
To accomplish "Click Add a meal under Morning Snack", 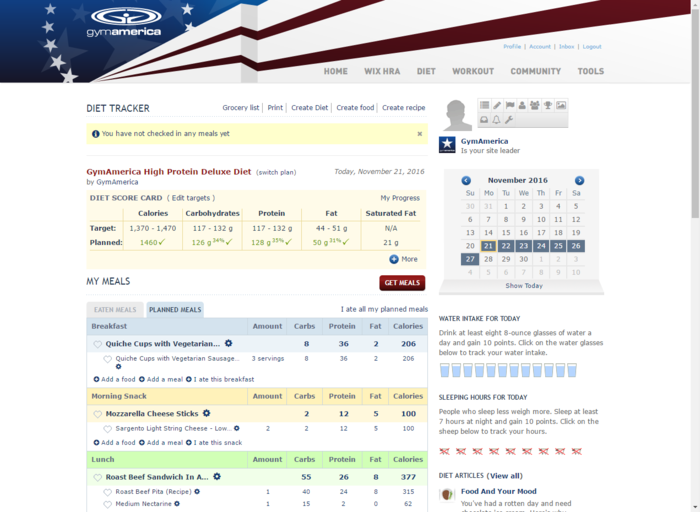I will [161, 443].
